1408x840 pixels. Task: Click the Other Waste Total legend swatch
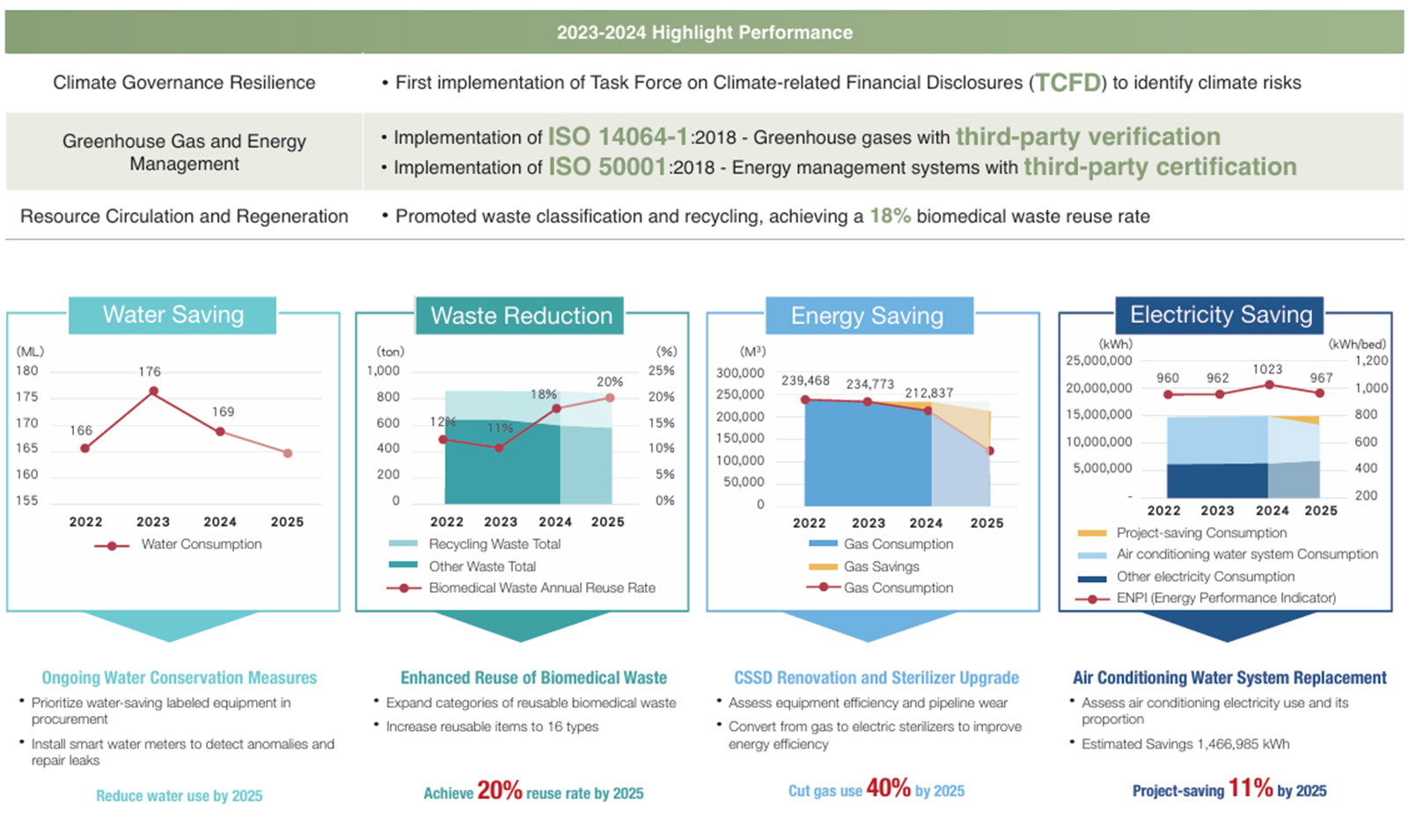tap(403, 566)
